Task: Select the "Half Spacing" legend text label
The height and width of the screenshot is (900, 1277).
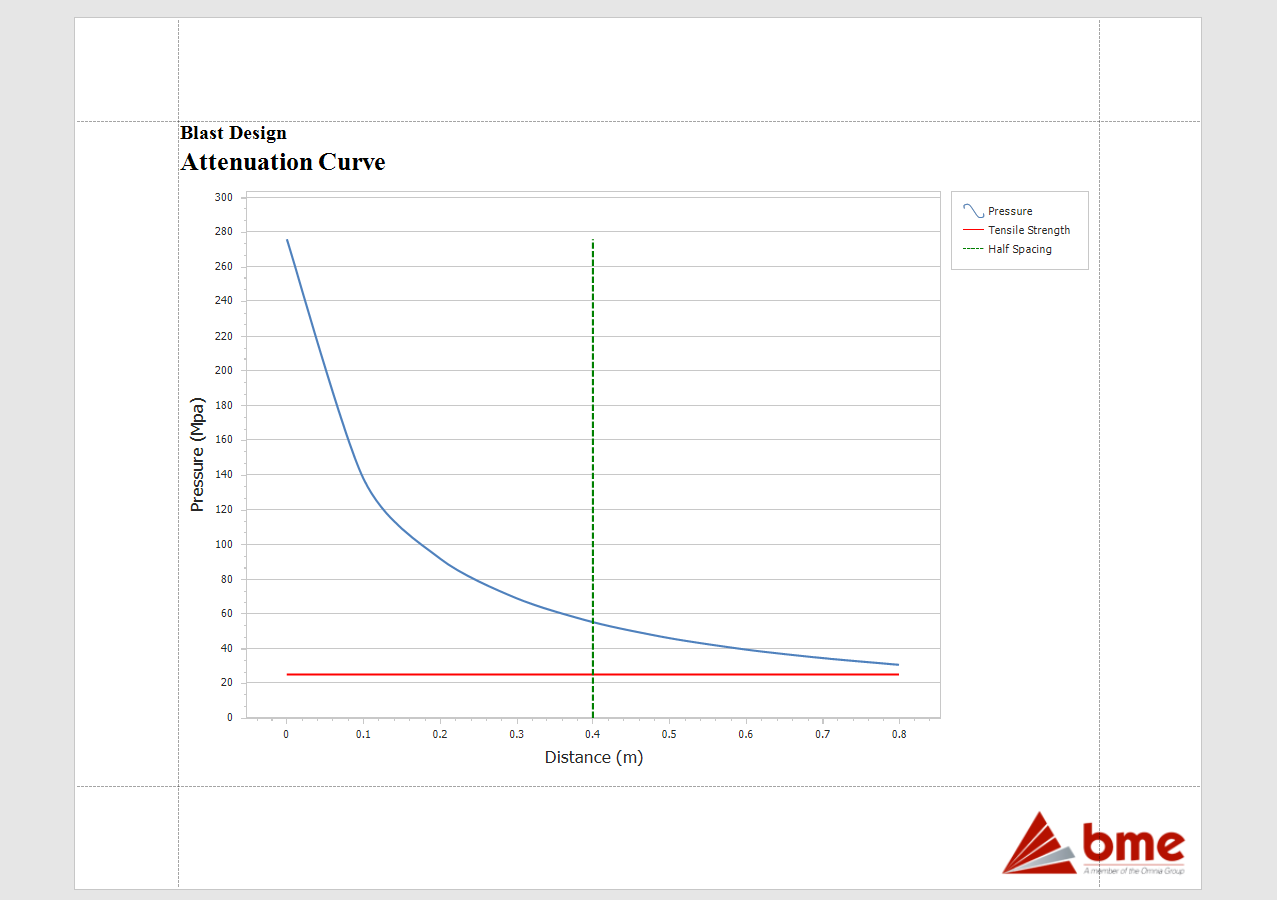Action: 1019,249
